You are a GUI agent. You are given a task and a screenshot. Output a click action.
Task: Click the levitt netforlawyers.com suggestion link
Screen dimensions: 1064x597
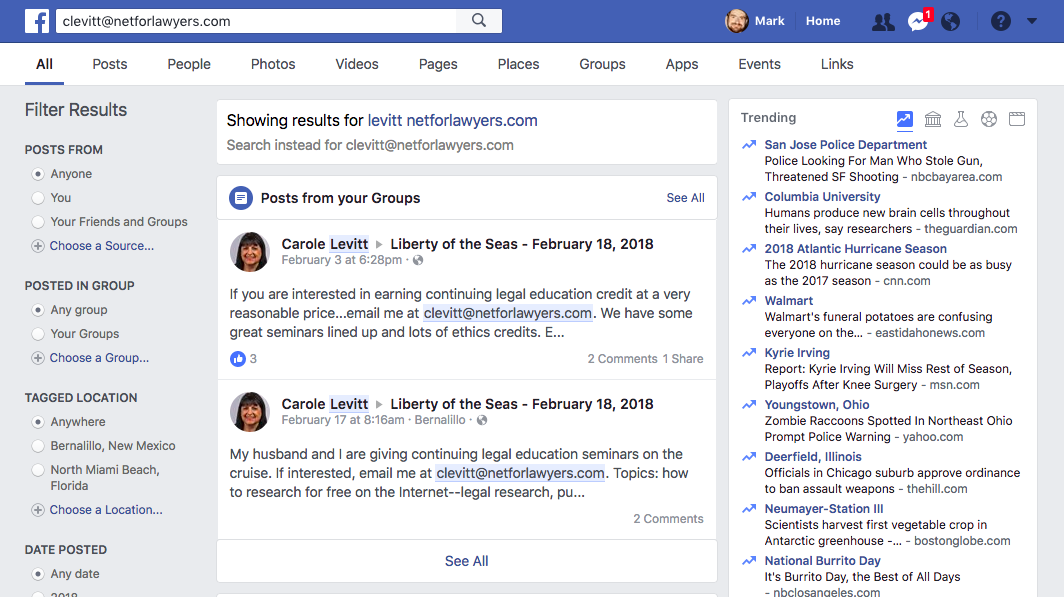453,121
